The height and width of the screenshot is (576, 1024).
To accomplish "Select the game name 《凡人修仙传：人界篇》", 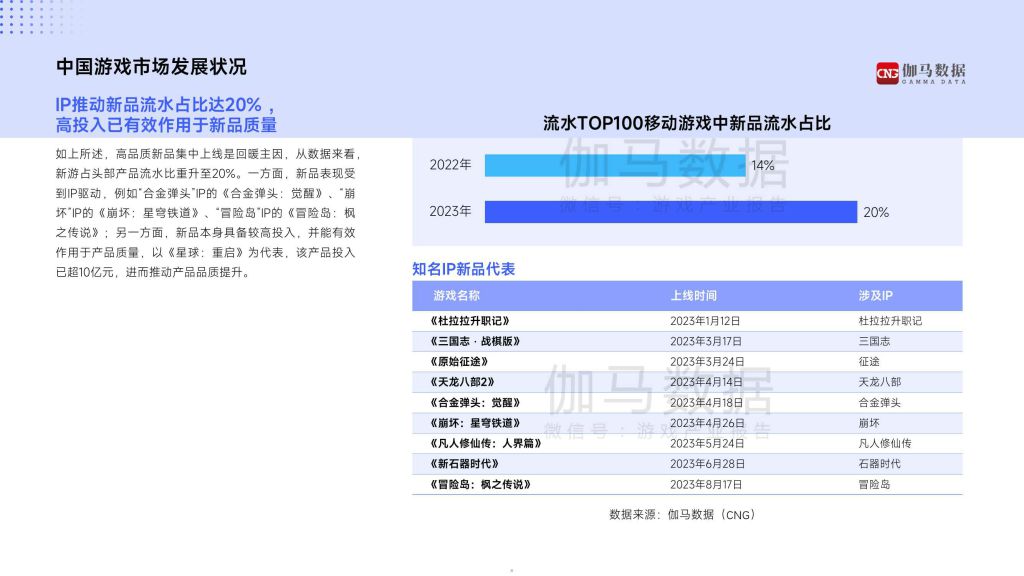I will [485, 443].
